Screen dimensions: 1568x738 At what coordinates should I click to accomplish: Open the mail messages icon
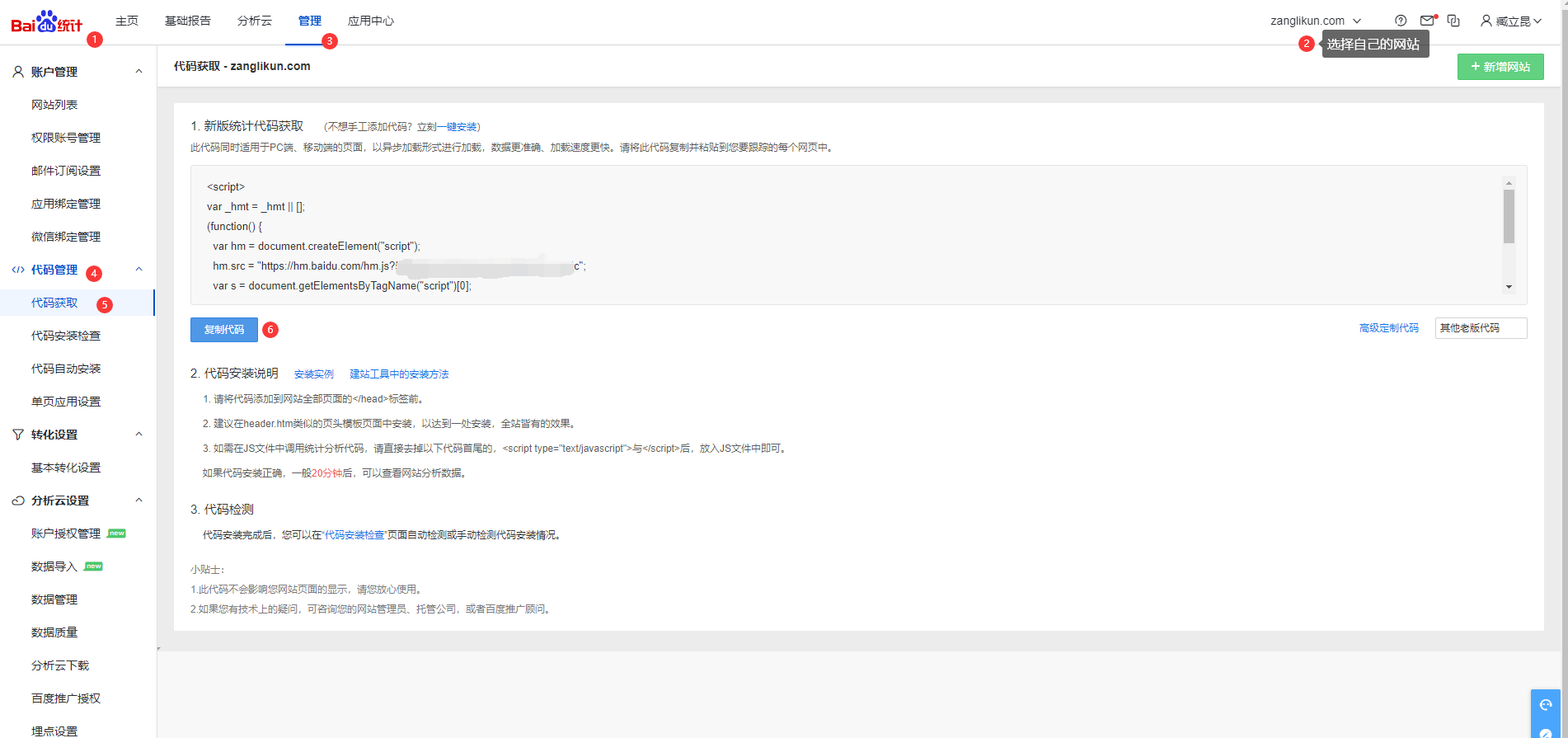coord(1427,21)
